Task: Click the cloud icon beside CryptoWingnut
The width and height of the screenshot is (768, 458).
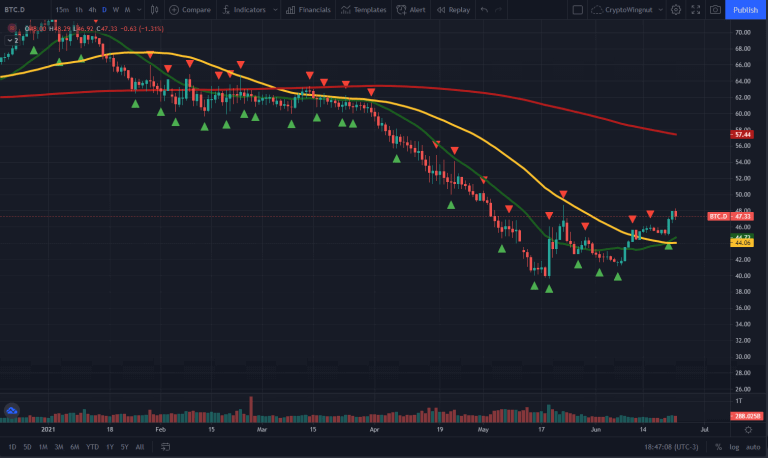Action: (597, 10)
